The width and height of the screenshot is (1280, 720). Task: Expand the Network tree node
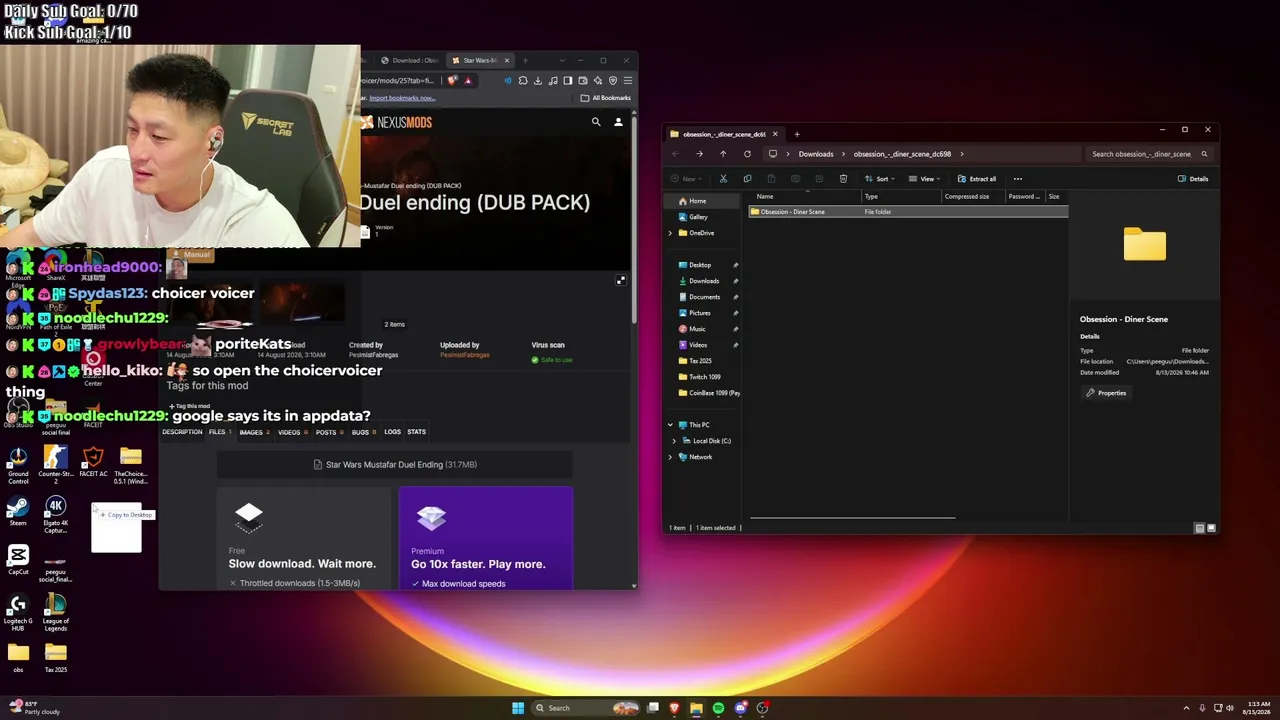coord(670,457)
